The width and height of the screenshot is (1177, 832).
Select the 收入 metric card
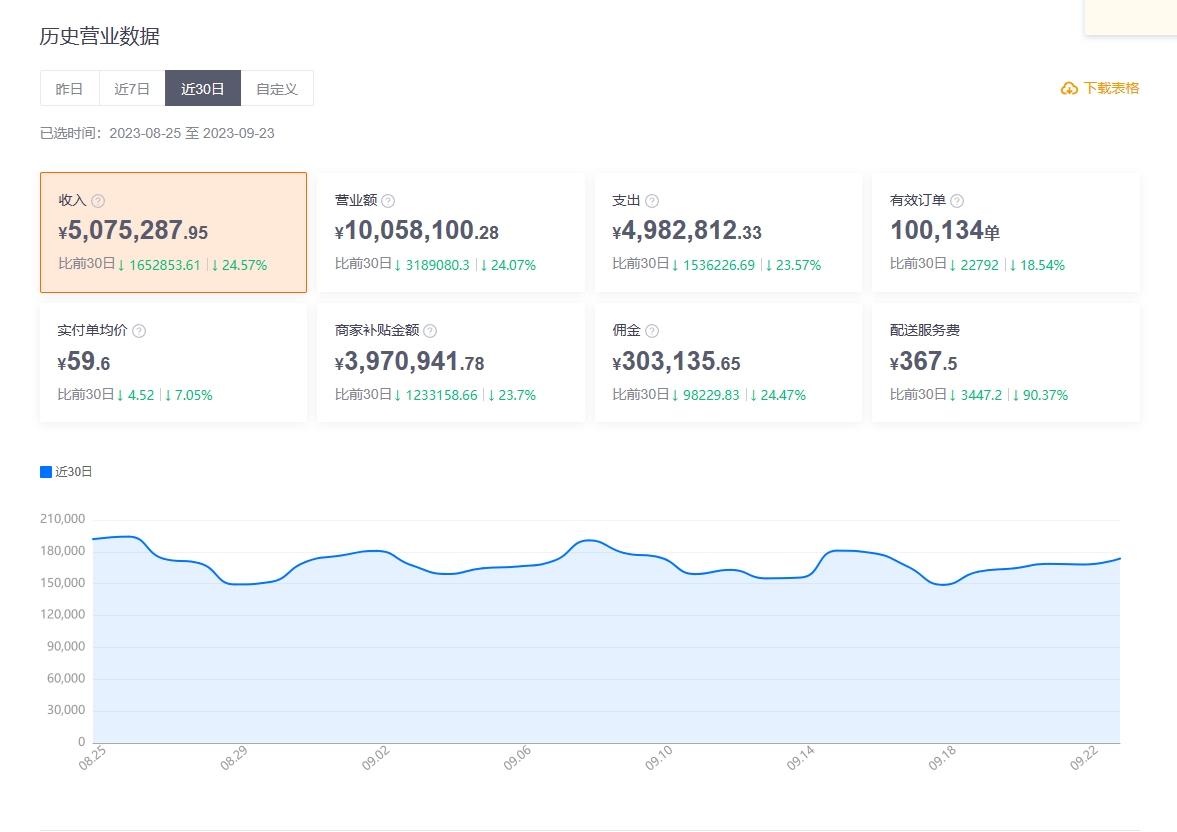coord(173,232)
